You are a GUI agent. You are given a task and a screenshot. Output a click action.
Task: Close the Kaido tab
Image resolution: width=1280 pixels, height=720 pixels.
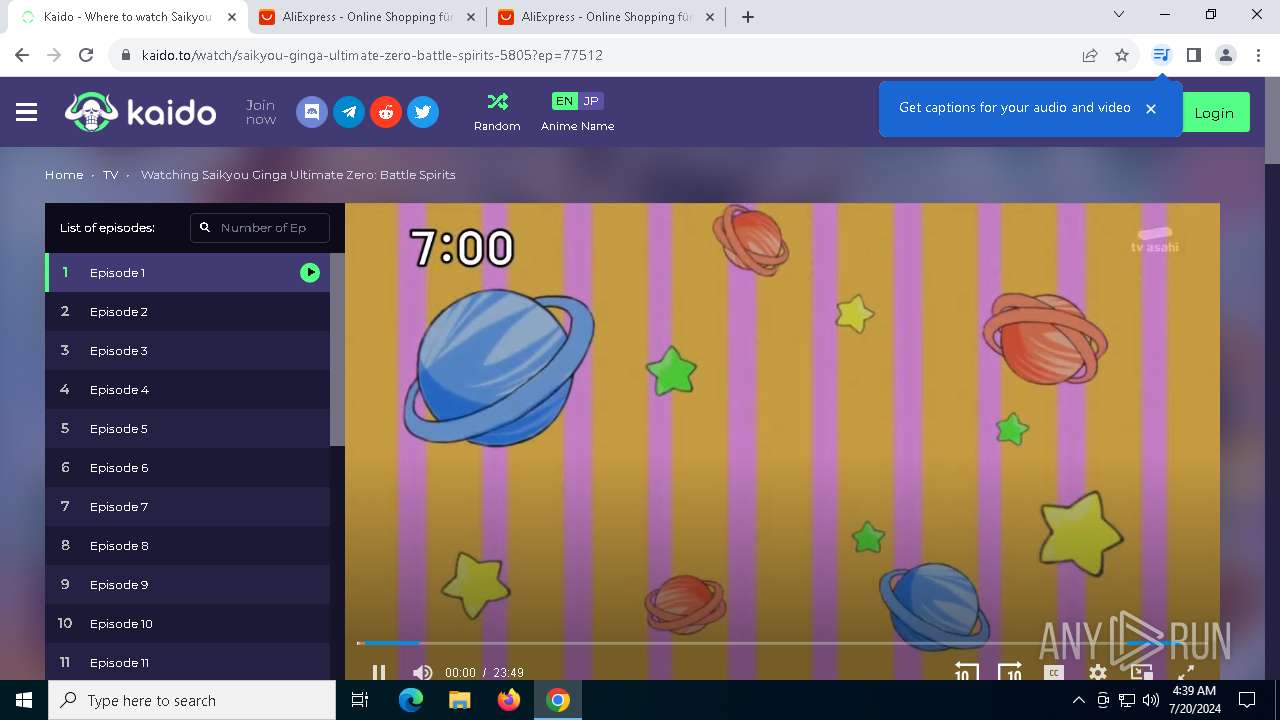pos(232,17)
